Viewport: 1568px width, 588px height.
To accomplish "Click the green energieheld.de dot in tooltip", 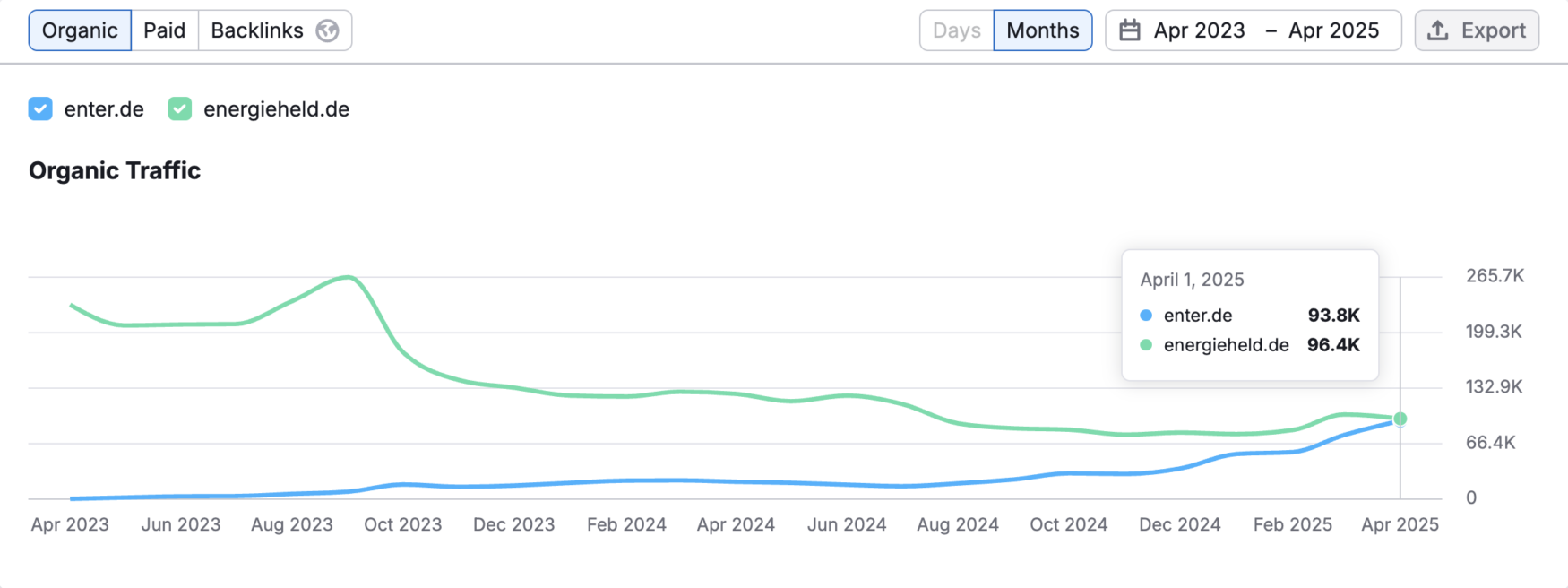I will pyautogui.click(x=1146, y=345).
